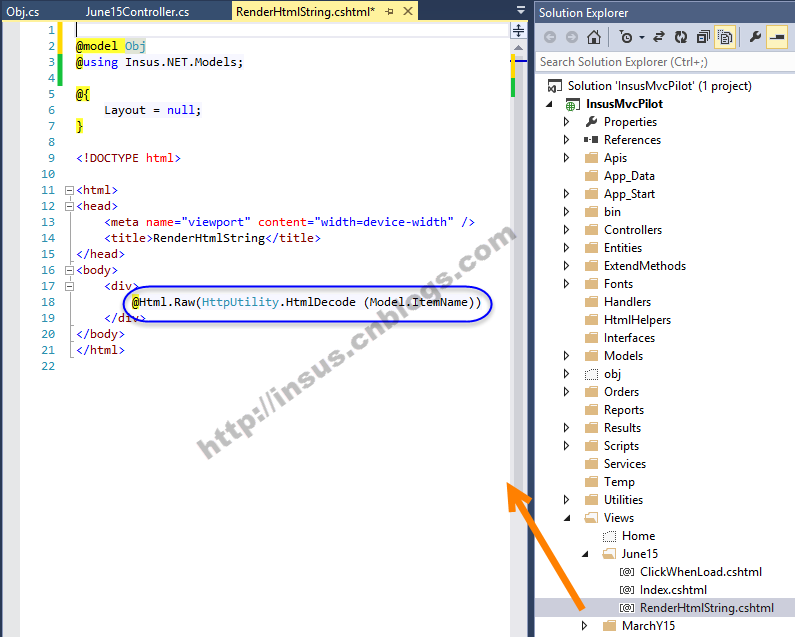Viewport: 795px width, 637px height.
Task: Click the editor split-window handle icon
Action: pos(518,31)
